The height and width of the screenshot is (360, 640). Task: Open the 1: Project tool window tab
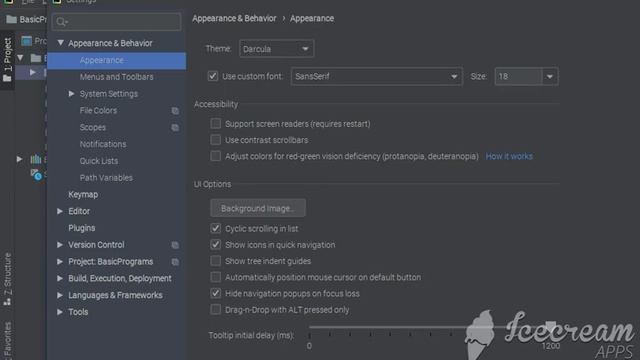[7, 60]
